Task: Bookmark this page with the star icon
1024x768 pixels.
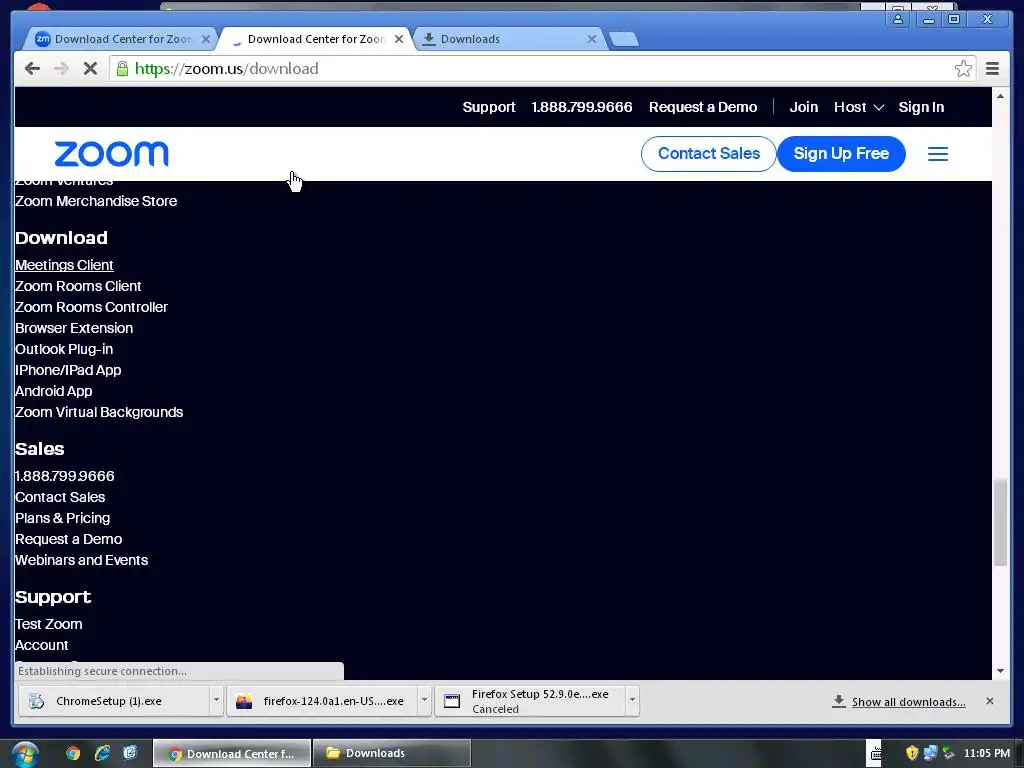Action: (x=963, y=69)
